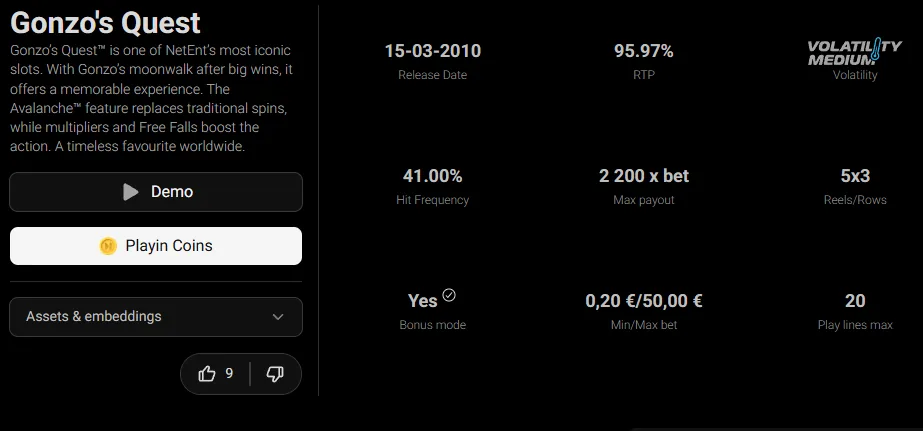
Task: Select the Playin Coins button
Action: (156, 246)
